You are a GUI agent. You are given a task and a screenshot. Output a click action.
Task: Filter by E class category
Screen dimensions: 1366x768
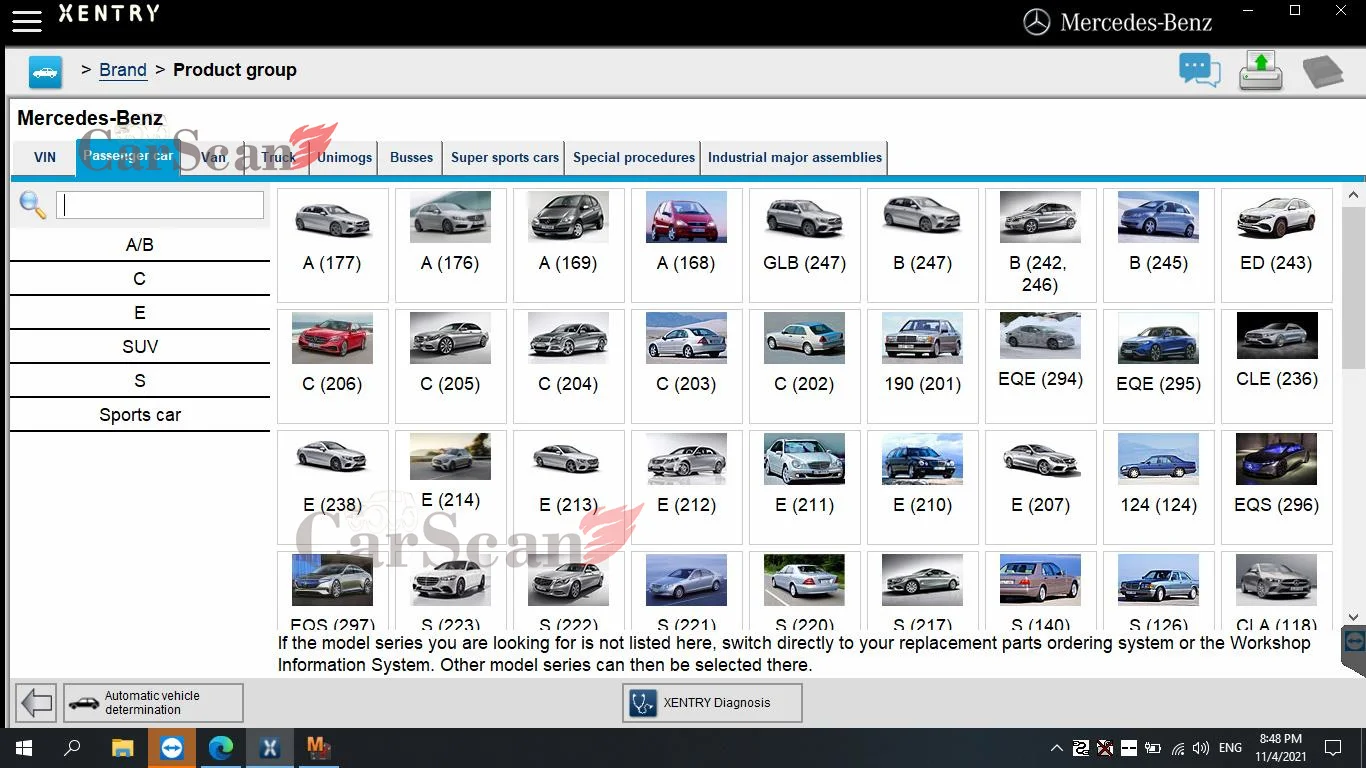click(x=140, y=313)
